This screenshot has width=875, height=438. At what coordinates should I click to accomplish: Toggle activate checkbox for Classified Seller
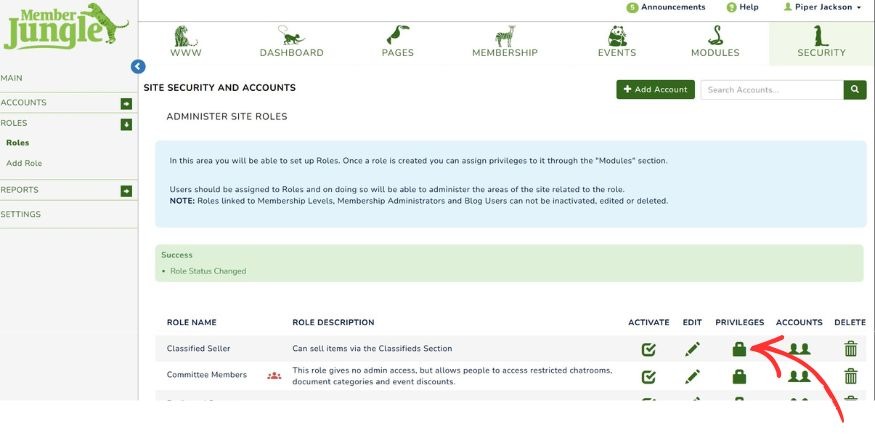click(648, 349)
